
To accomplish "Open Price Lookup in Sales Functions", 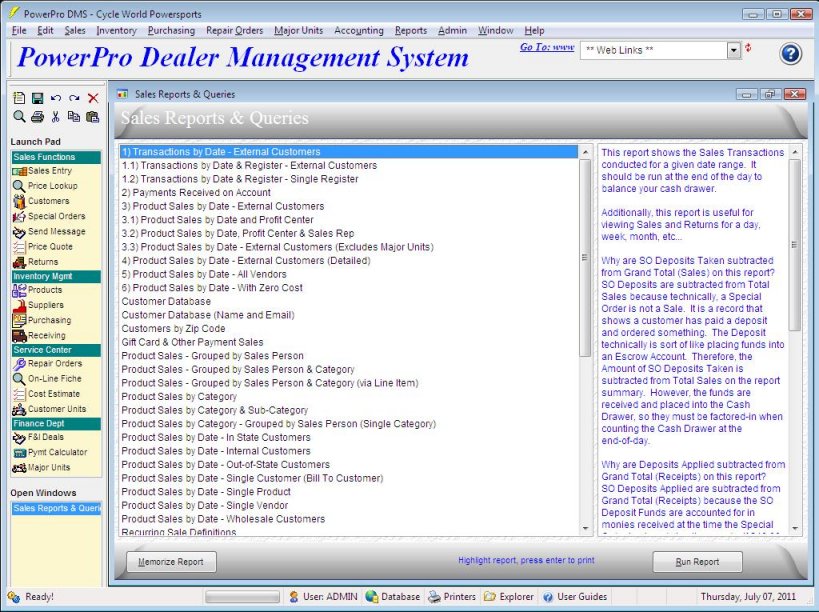I will (x=52, y=186).
